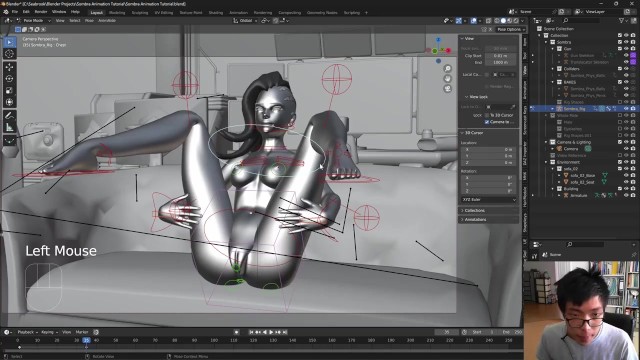The image size is (640, 360).
Task: Open the Render menu
Action: pos(41,12)
